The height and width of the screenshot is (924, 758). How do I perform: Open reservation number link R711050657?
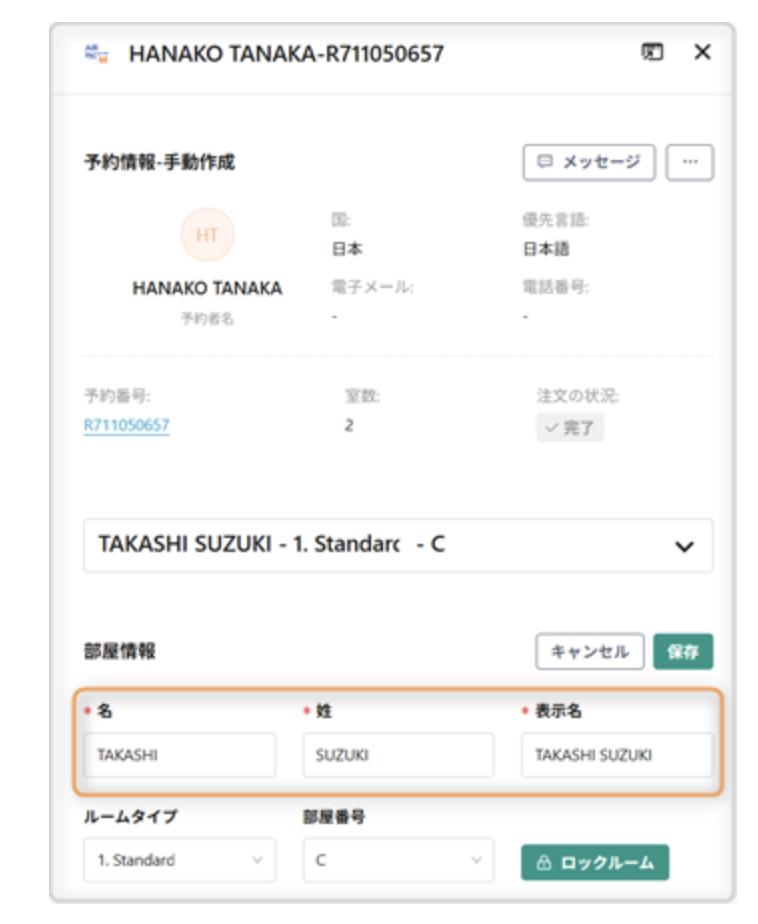126,425
